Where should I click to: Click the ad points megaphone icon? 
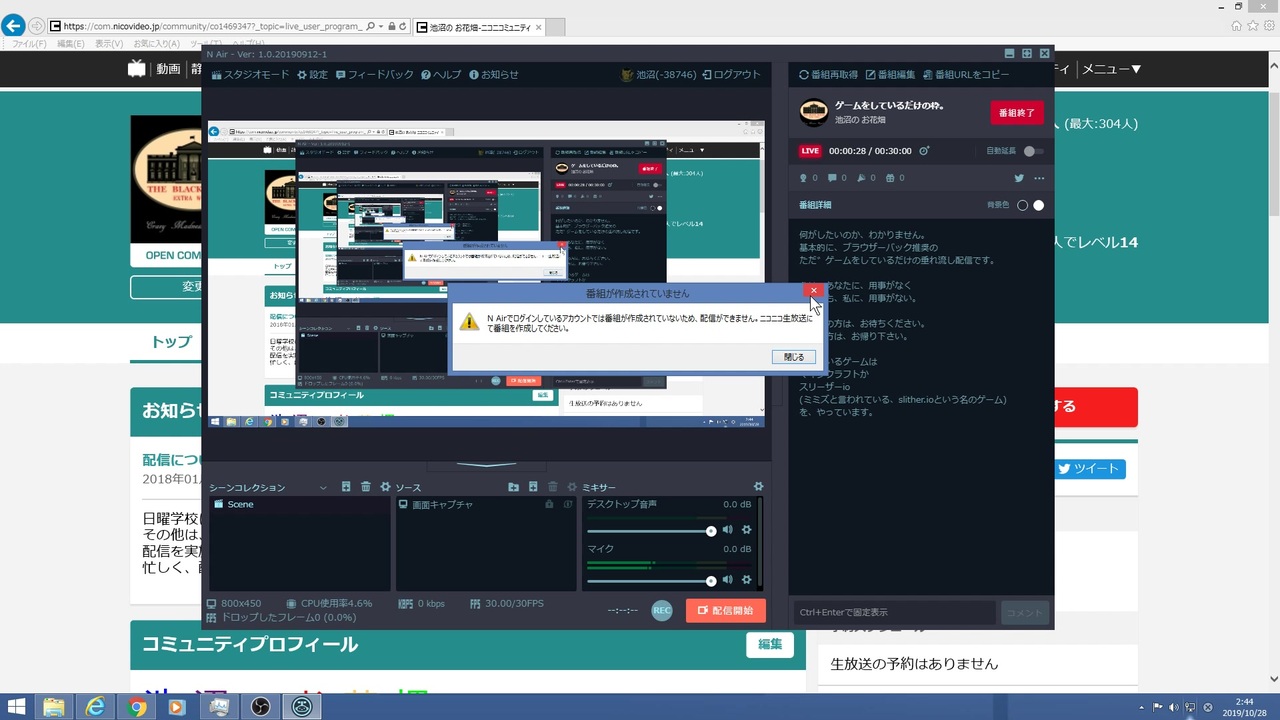(861, 178)
